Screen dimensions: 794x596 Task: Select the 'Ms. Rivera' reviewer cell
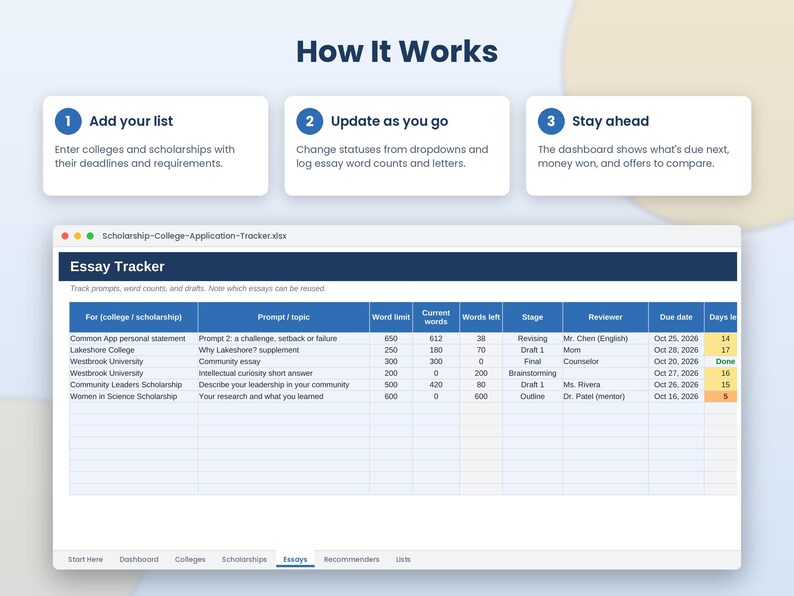click(x=605, y=385)
